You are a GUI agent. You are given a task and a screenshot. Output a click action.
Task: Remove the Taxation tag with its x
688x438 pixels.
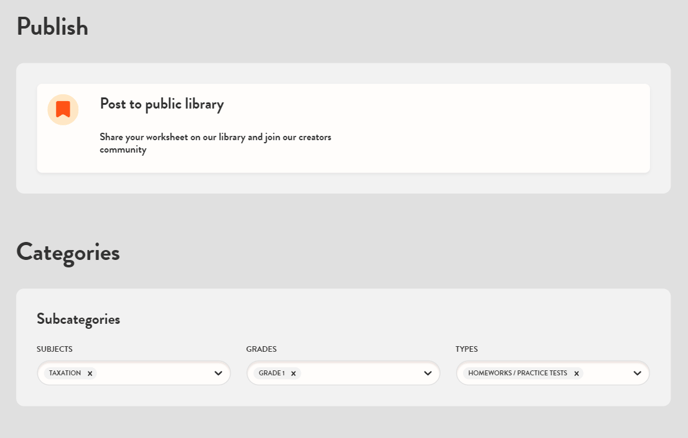tap(90, 374)
